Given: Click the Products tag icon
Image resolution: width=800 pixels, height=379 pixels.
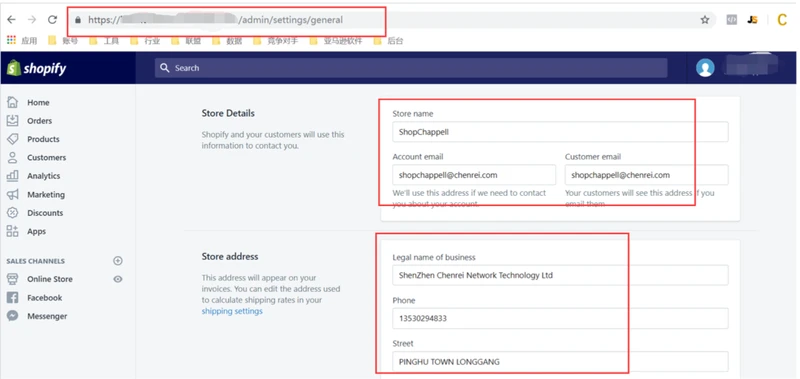Looking at the screenshot, I should coord(12,139).
